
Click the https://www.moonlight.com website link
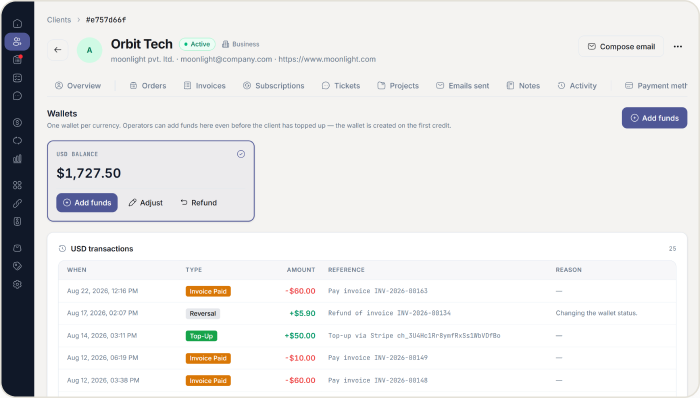click(327, 59)
